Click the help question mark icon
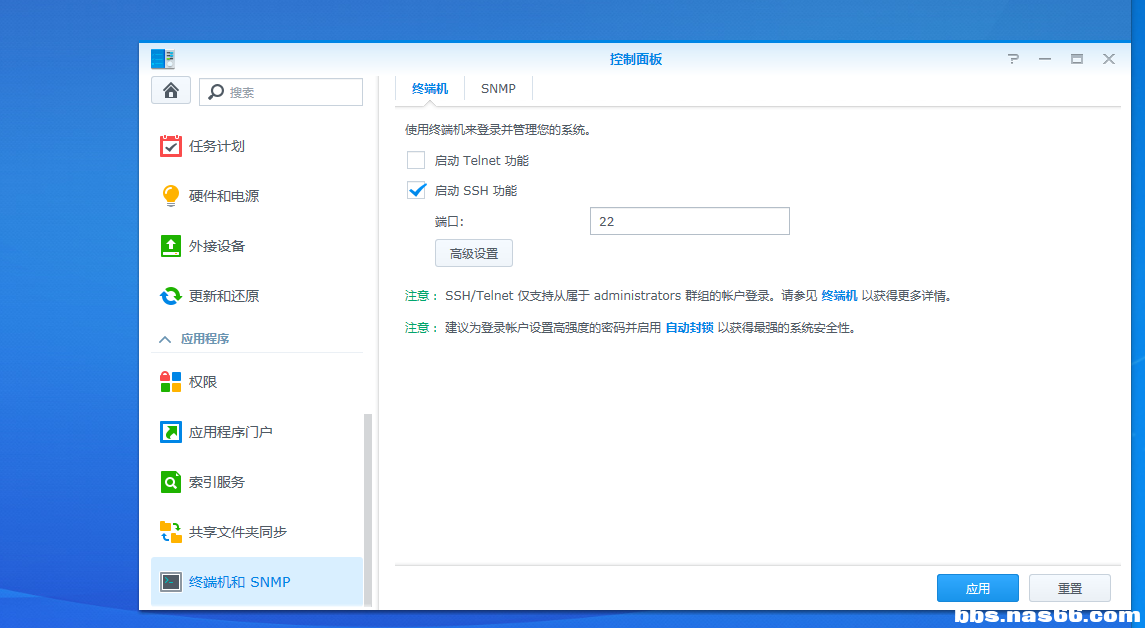 pos(1013,59)
